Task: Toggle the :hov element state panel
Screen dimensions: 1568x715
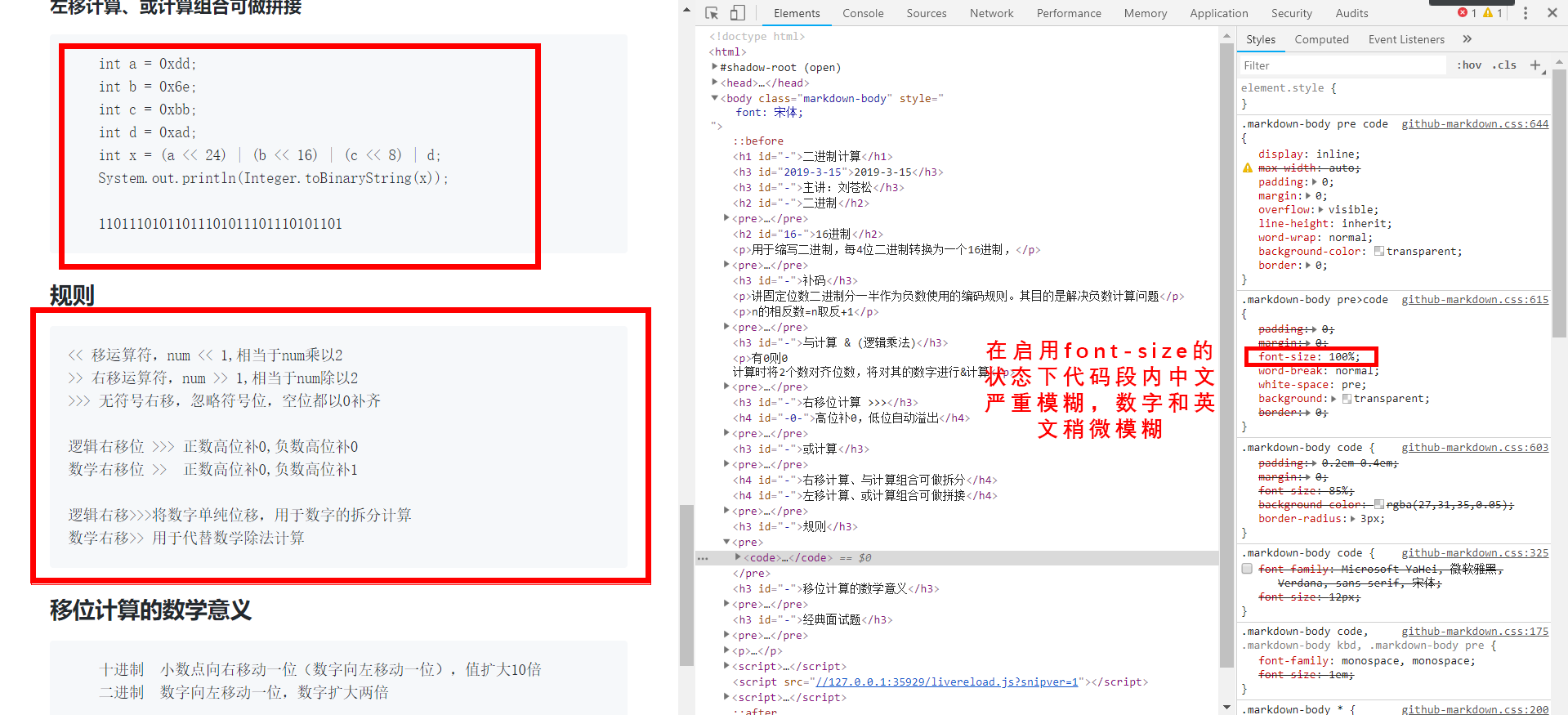Action: [x=1469, y=65]
